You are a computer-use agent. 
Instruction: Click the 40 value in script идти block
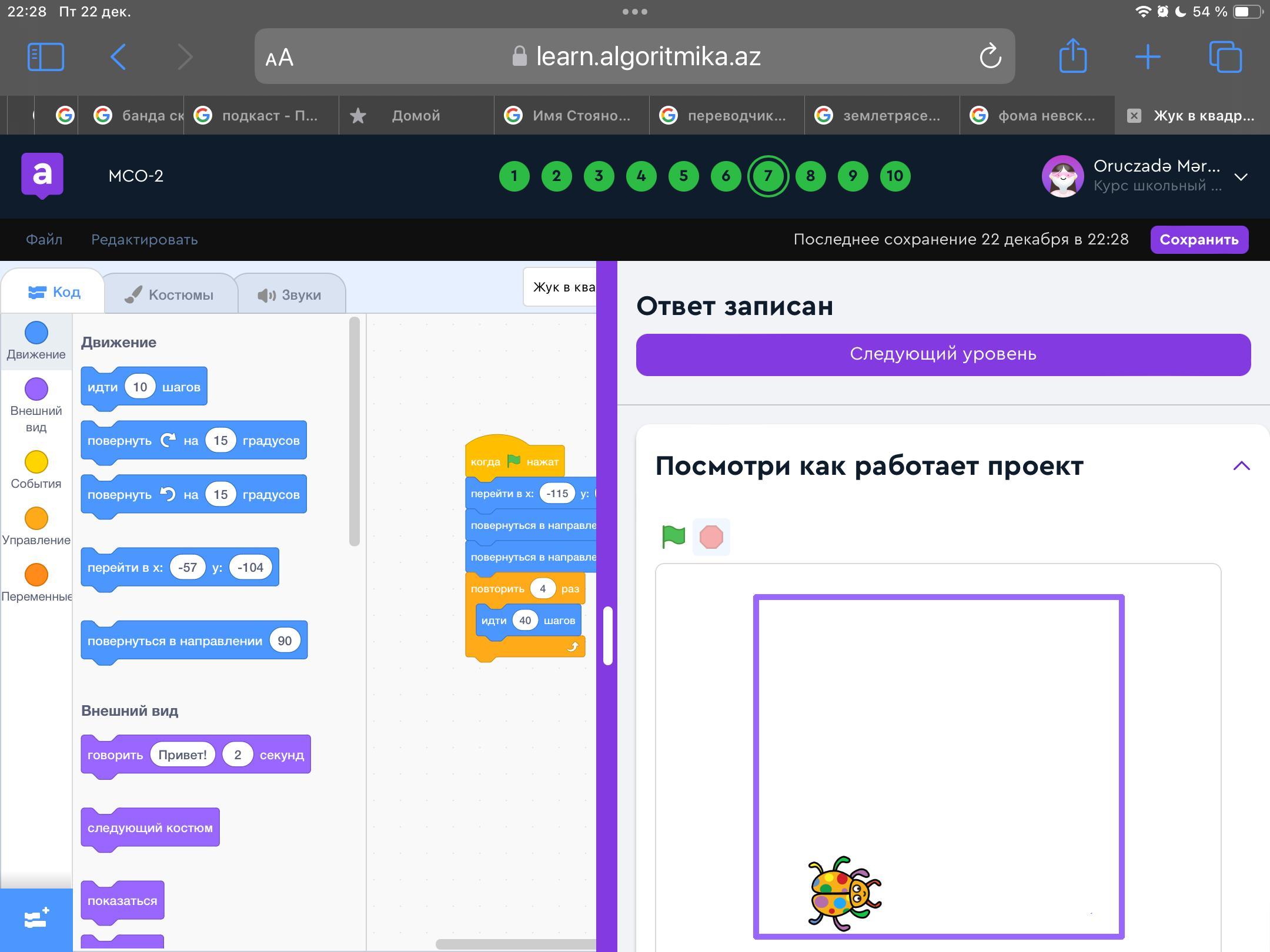pos(525,620)
